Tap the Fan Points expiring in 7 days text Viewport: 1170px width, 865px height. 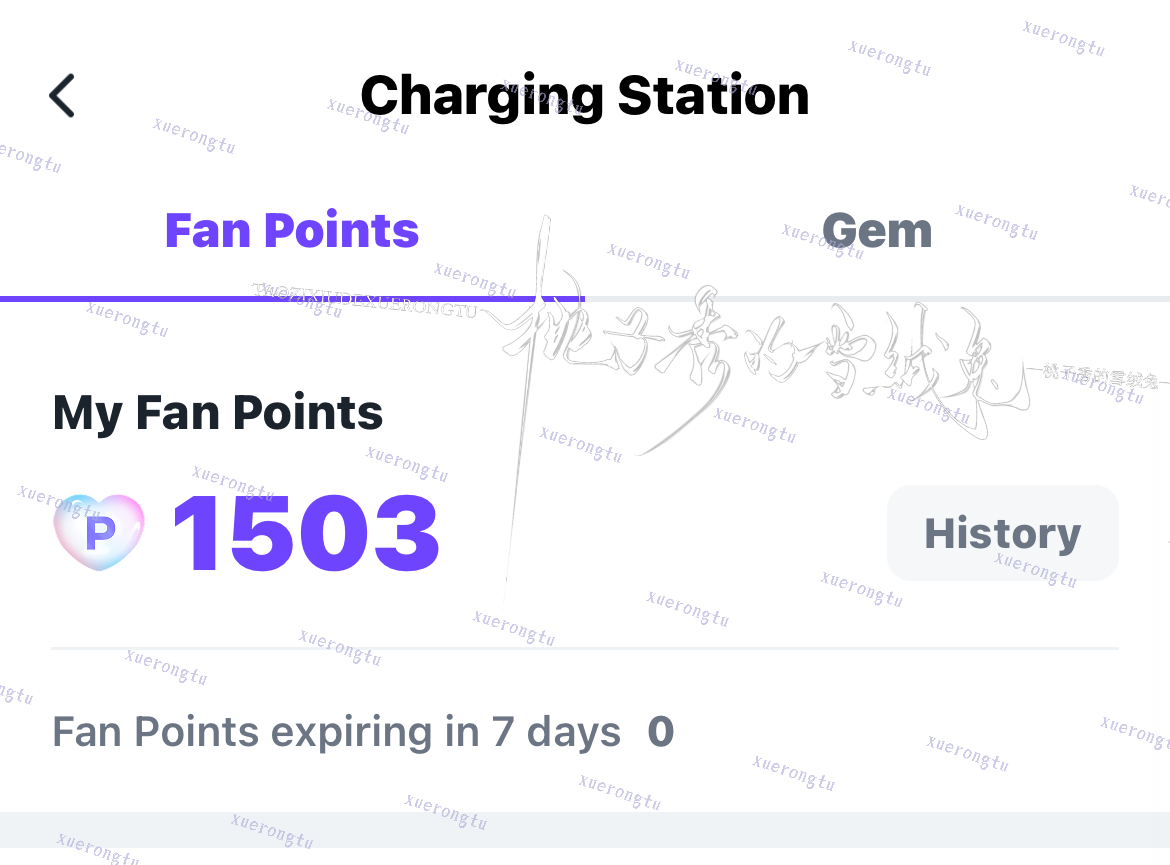point(337,731)
